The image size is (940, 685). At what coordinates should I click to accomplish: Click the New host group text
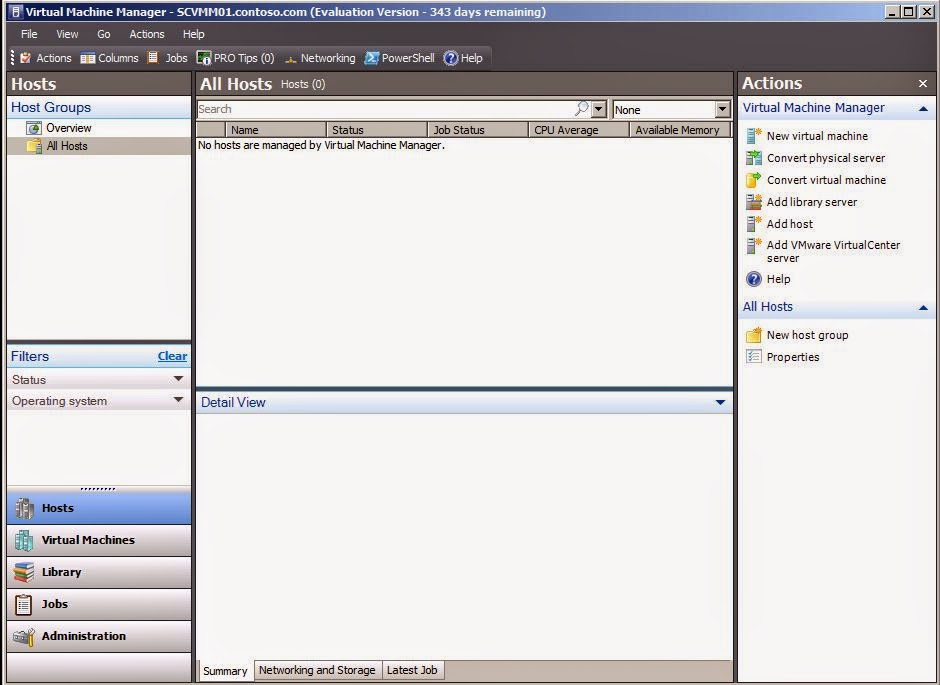(x=807, y=335)
